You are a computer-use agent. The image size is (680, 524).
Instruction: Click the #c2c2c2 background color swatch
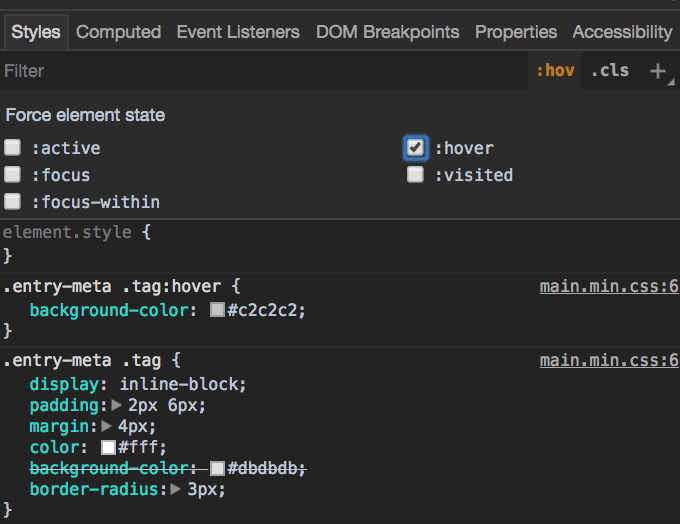tap(217, 311)
